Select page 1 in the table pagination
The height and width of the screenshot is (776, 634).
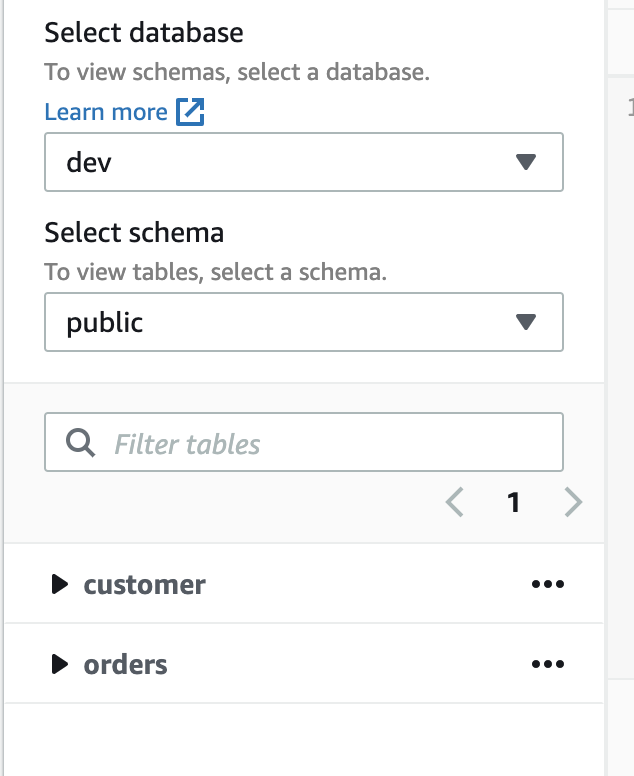click(x=514, y=502)
